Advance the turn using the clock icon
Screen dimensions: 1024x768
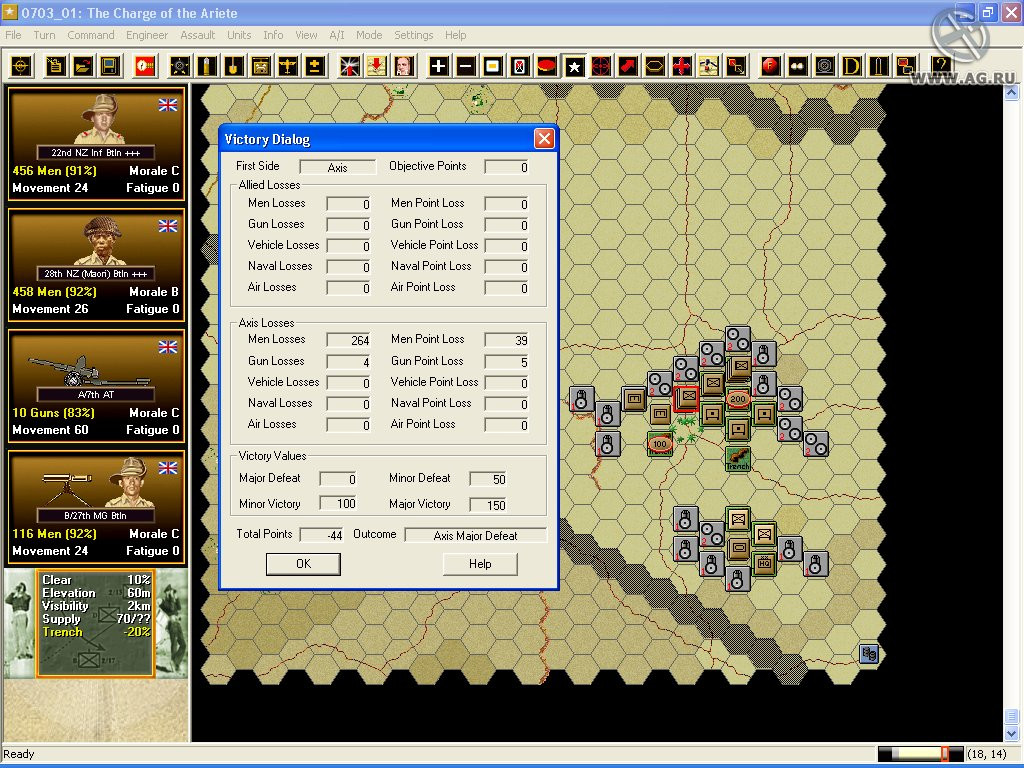tap(142, 67)
